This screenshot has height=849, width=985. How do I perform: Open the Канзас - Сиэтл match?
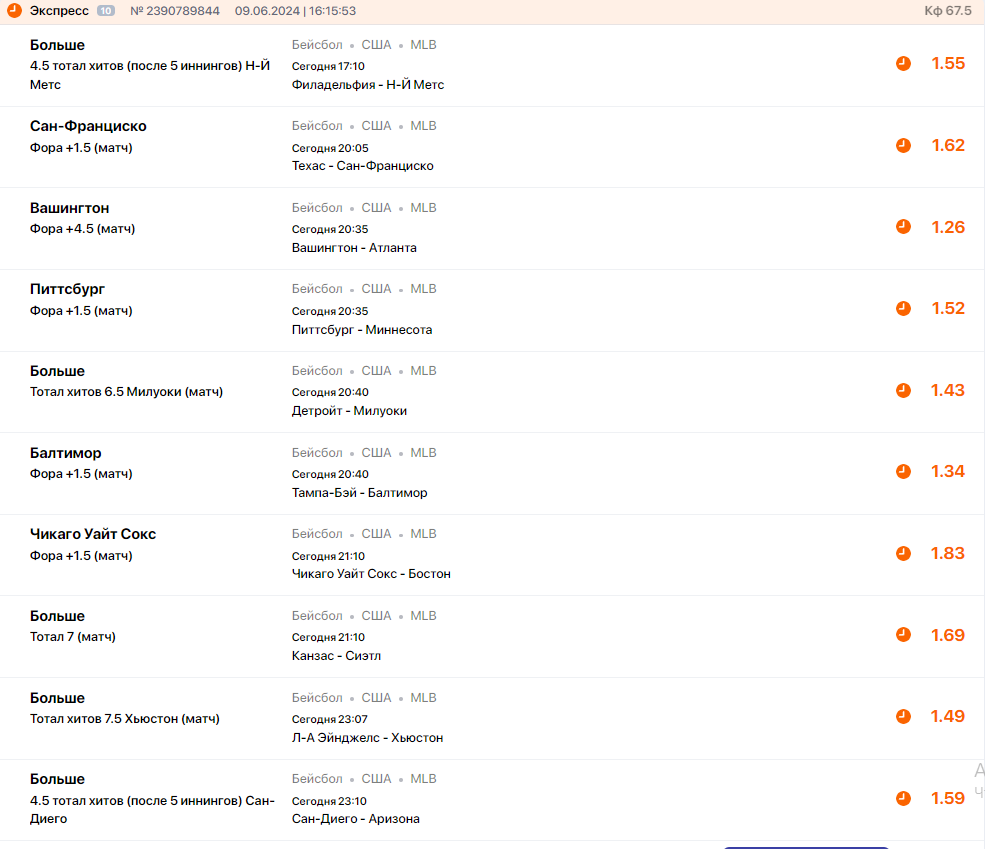coord(336,656)
